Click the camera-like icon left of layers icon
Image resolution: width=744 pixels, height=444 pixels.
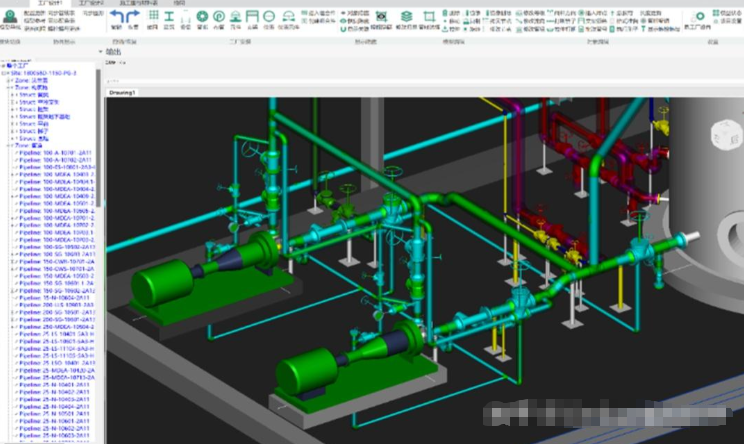[382, 16]
